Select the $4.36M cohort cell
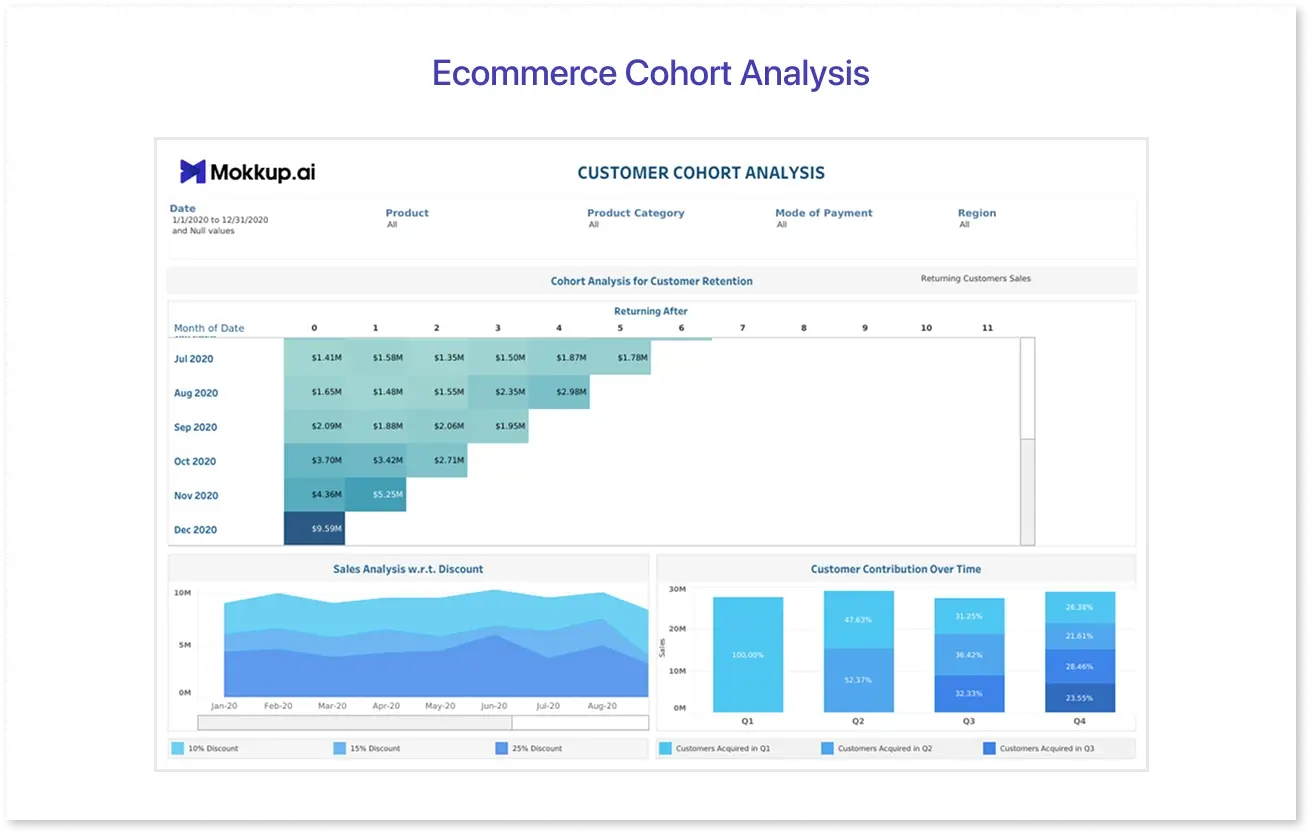The height and width of the screenshot is (834, 1310). point(314,495)
